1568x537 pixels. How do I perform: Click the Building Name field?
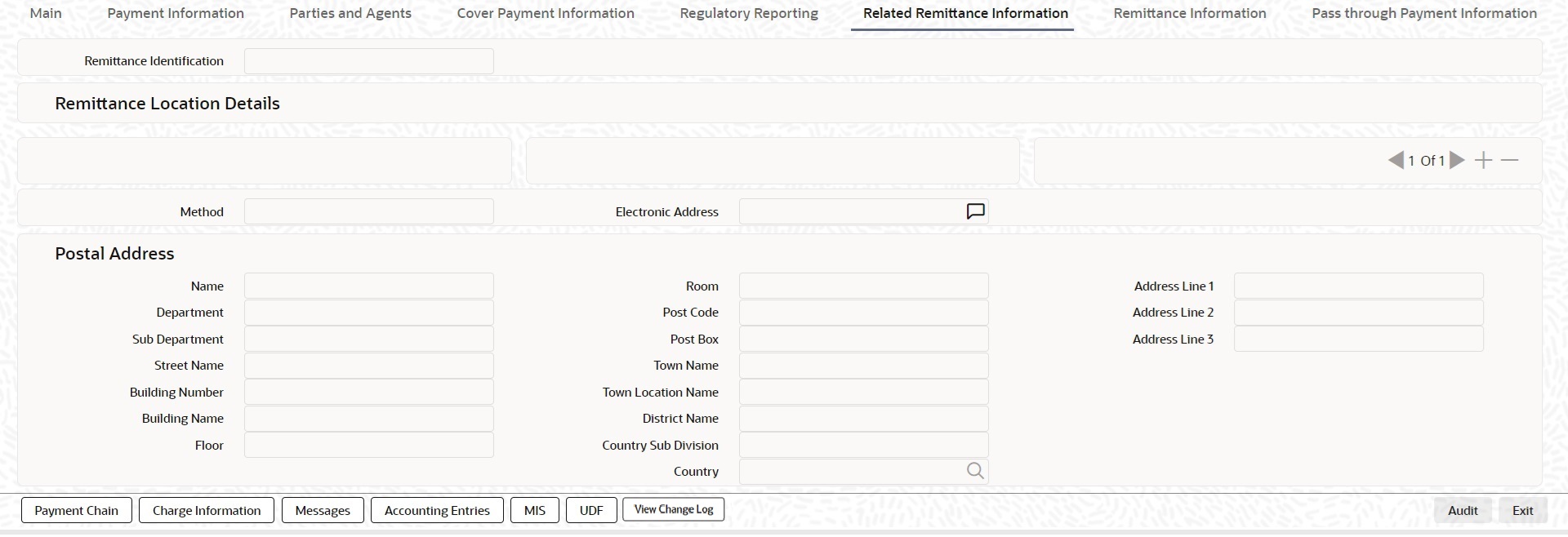[369, 419]
